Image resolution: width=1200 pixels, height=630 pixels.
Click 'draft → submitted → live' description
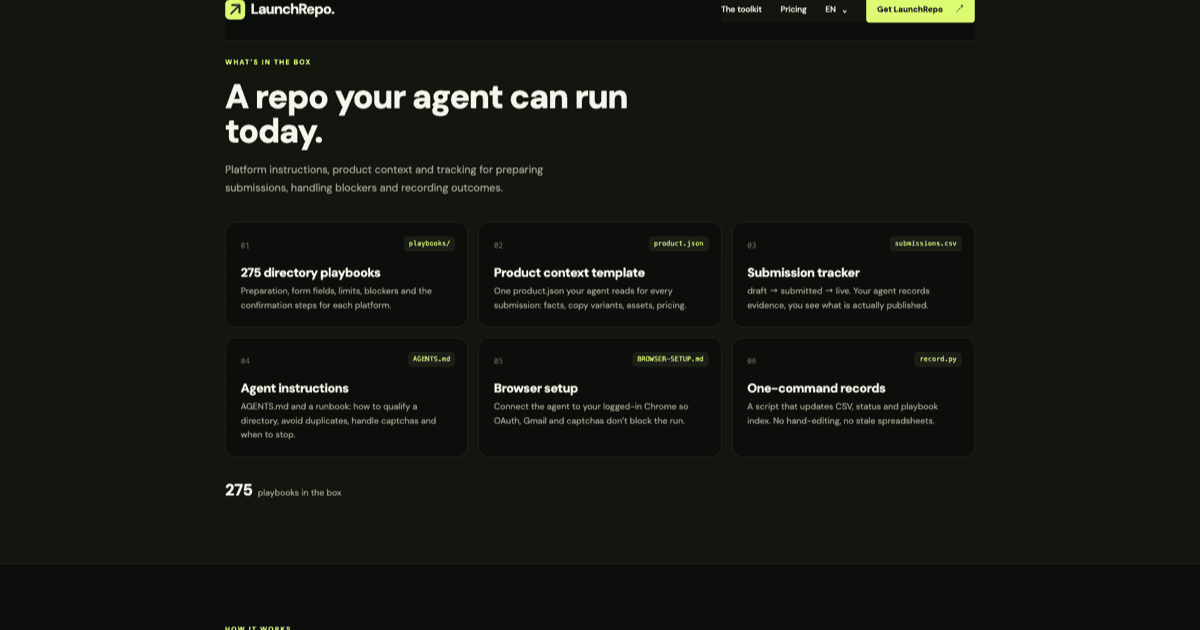click(839, 298)
